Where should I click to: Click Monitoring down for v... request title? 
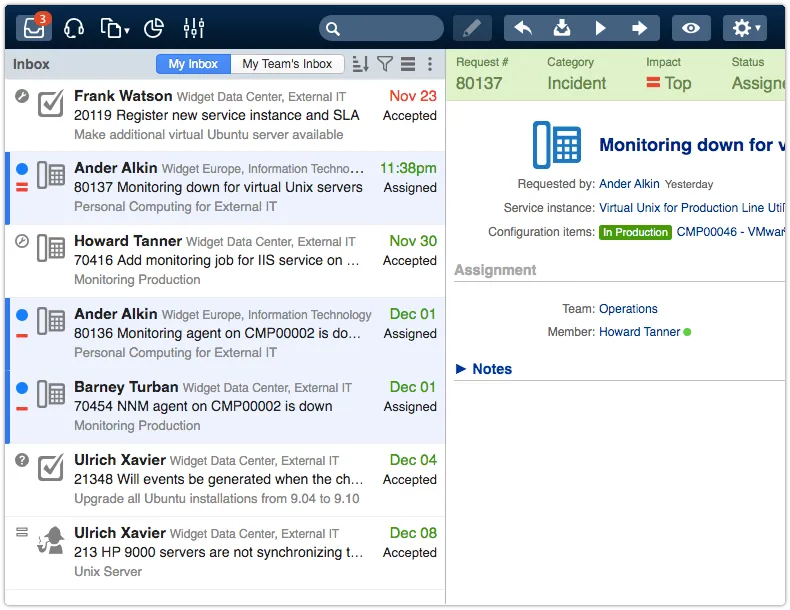692,145
